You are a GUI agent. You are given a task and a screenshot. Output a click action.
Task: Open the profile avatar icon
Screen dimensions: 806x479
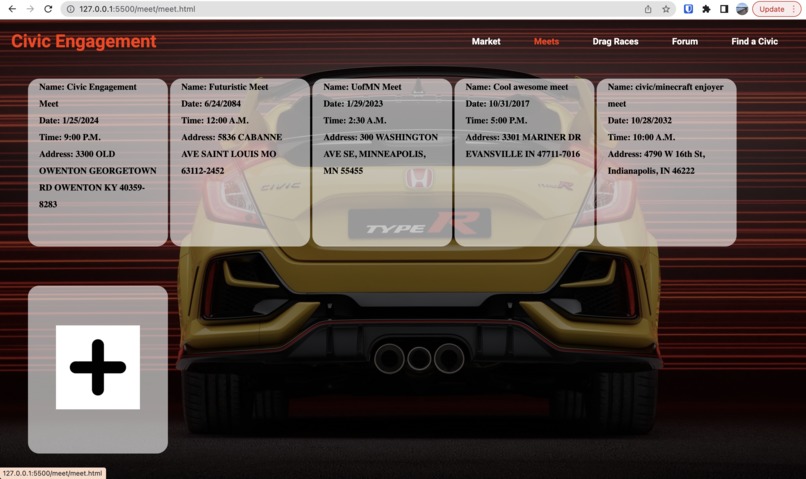[x=742, y=9]
